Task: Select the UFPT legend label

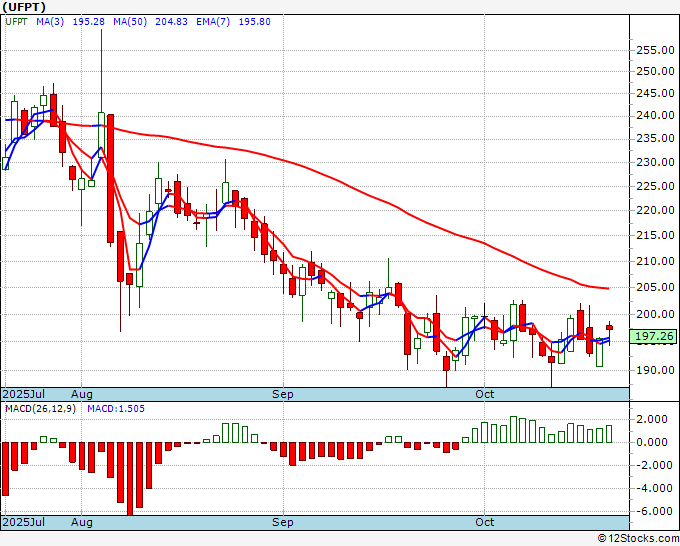Action: coord(16,22)
